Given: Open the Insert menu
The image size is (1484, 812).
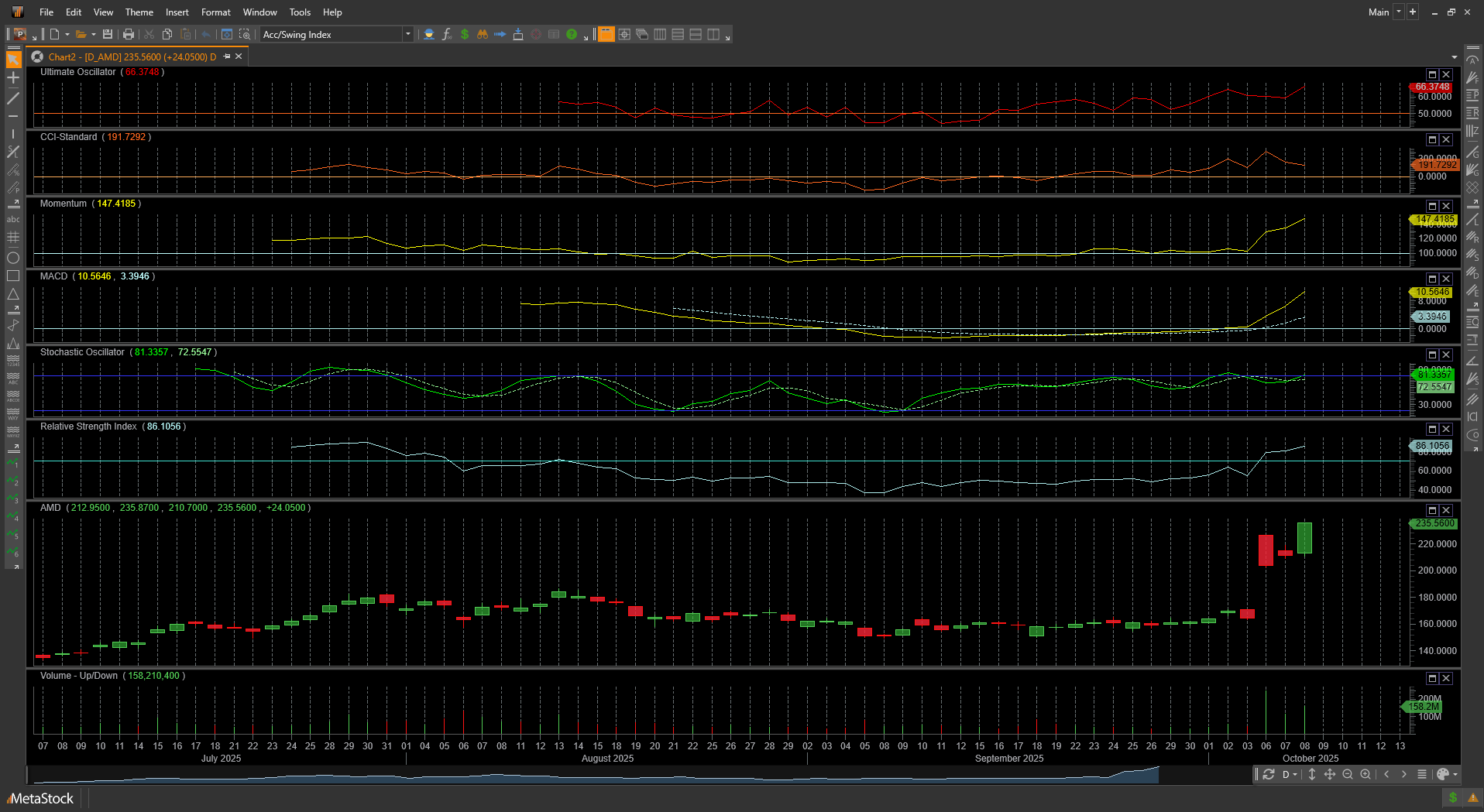Looking at the screenshot, I should point(177,12).
